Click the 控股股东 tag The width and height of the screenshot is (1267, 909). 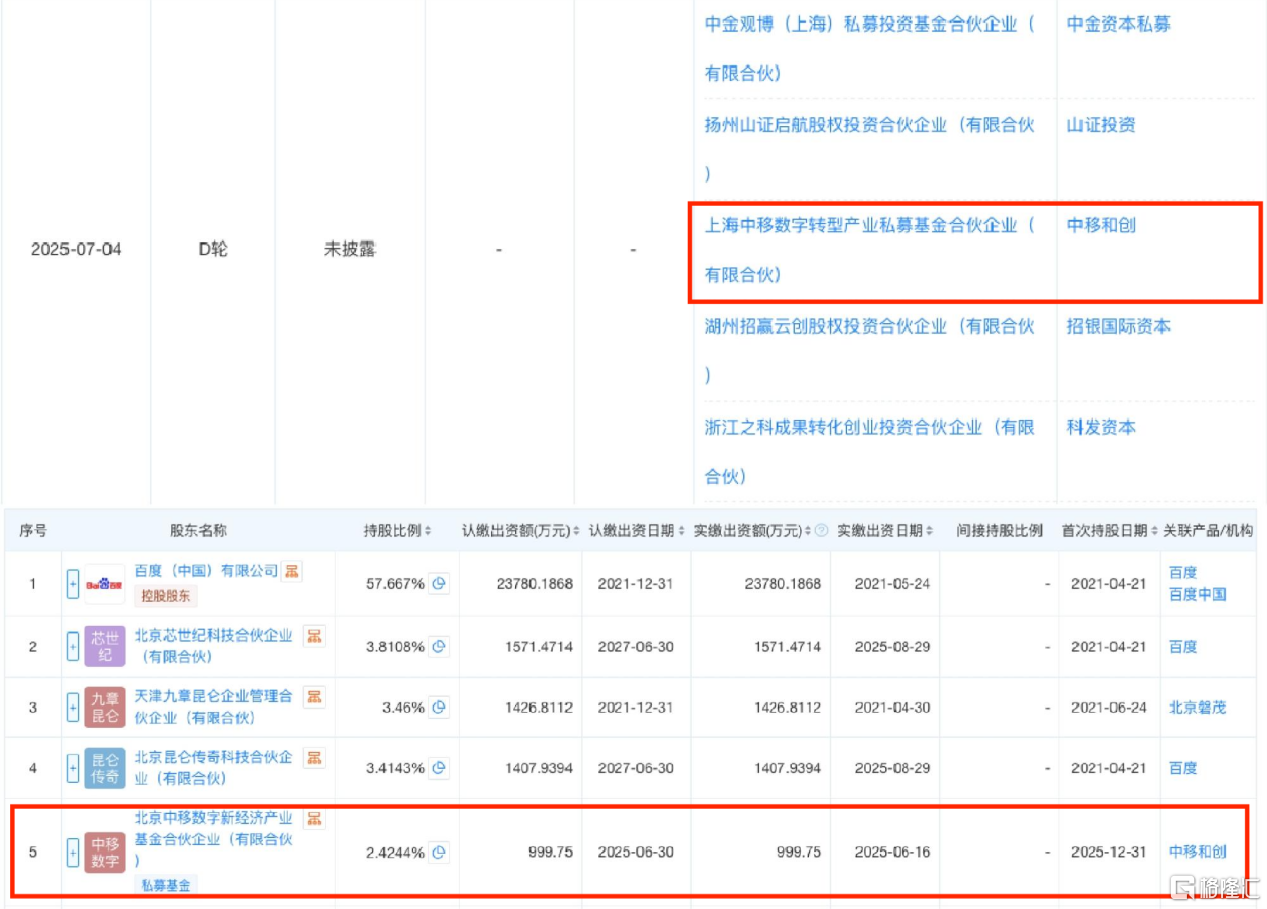click(166, 597)
